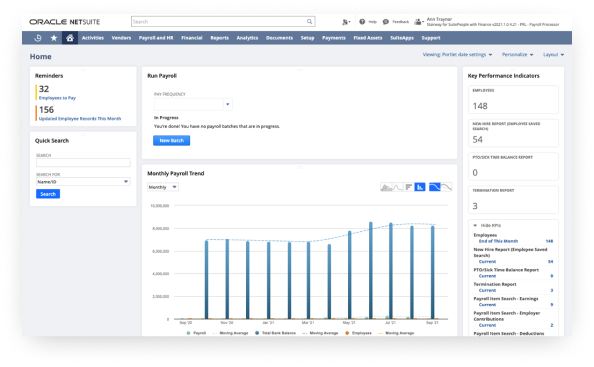
Task: Open the Search For Name/ID dropdown
Action: click(x=83, y=182)
